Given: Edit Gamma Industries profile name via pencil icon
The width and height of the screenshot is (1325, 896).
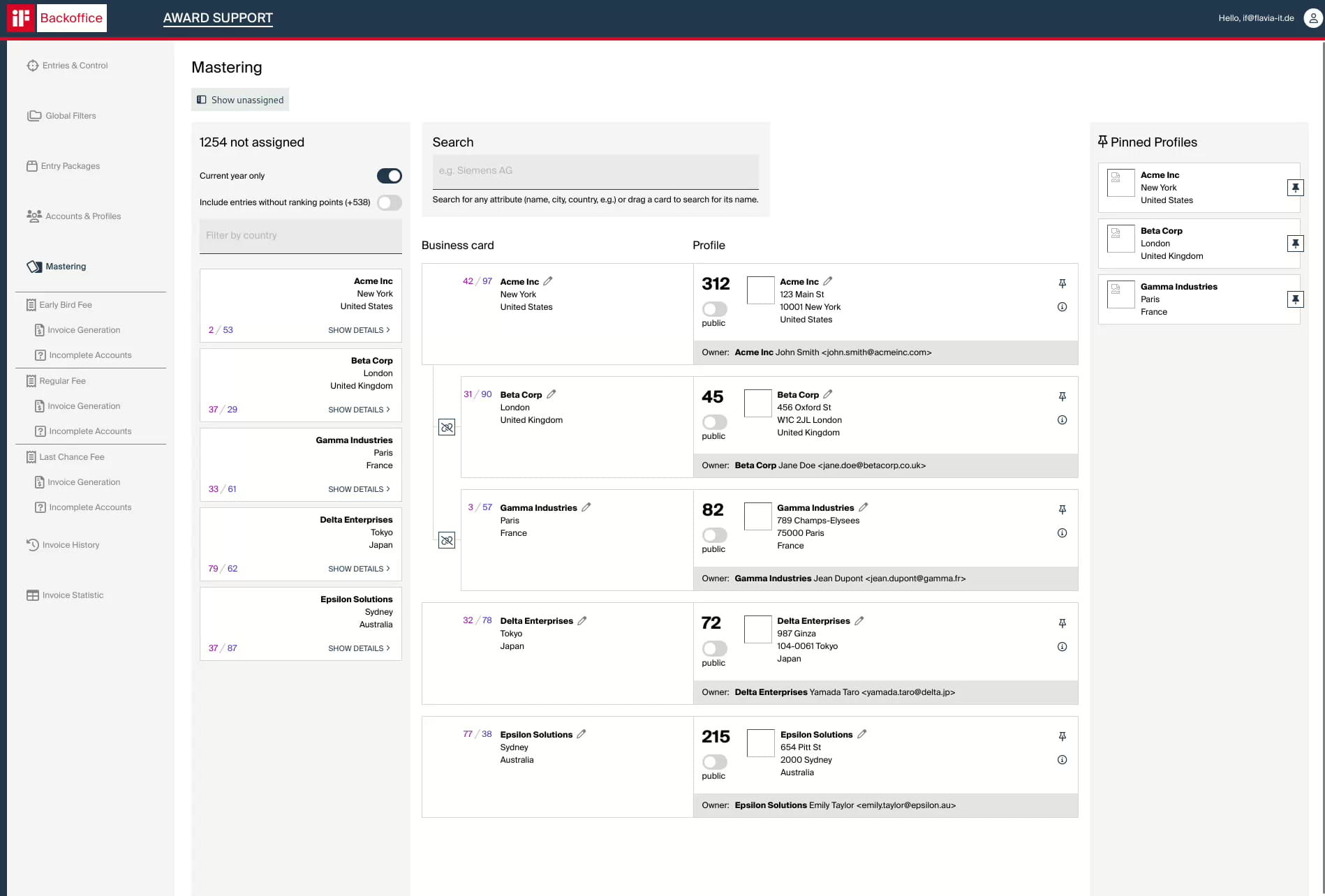Looking at the screenshot, I should [864, 507].
